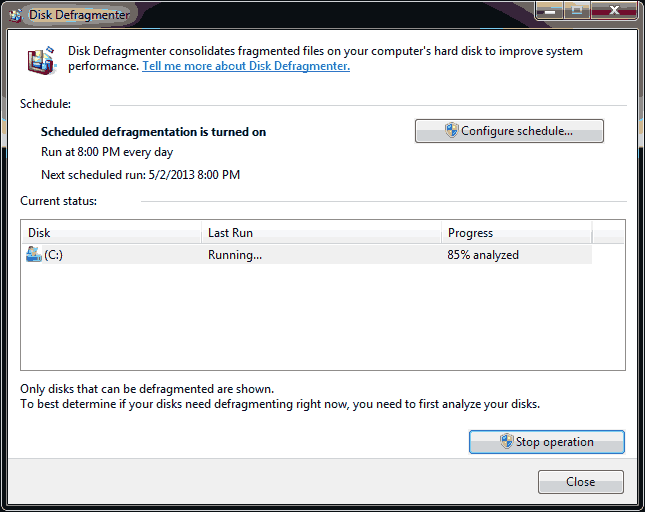Click the large defragmenter icon beside description
Screen dimensions: 645x512
pos(41,59)
